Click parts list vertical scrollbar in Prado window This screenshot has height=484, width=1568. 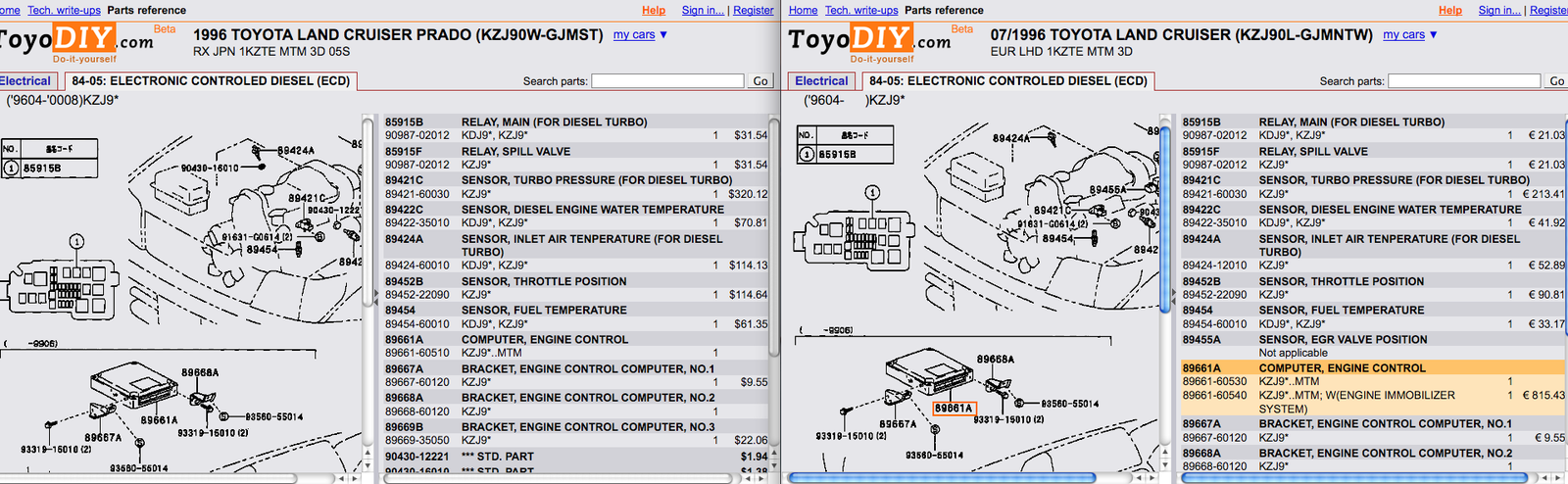(774, 235)
